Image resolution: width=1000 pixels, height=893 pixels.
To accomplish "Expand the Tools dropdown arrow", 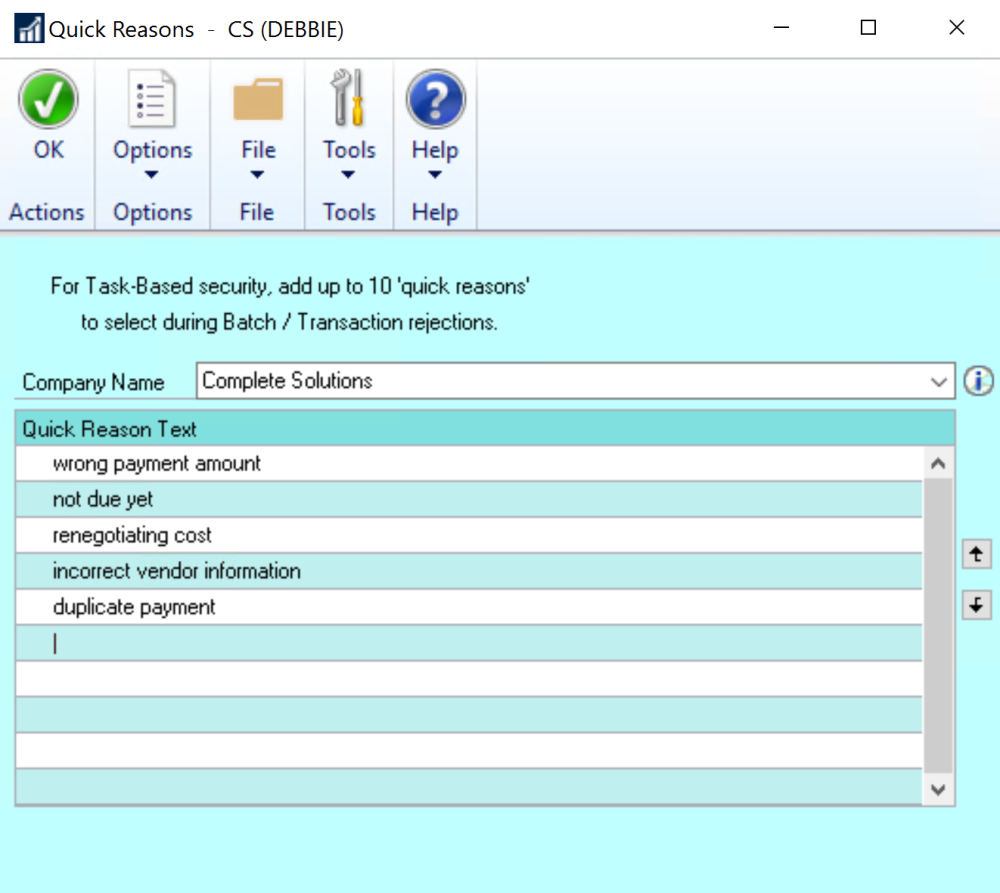I will 348,175.
